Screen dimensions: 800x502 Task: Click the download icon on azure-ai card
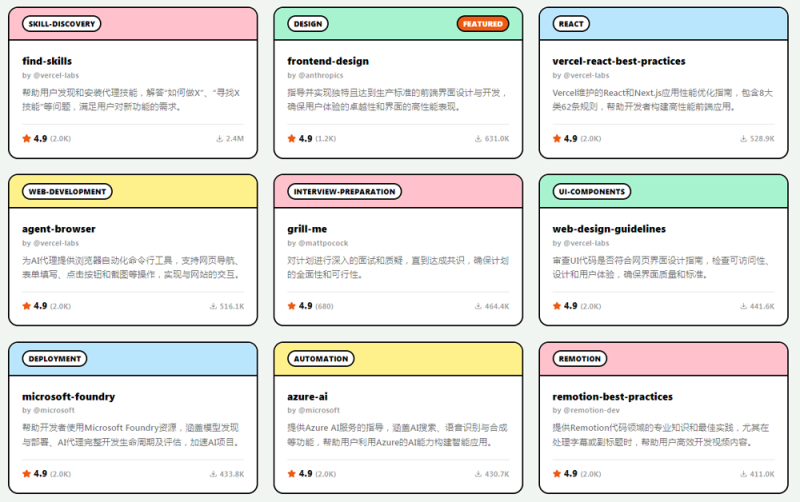(x=478, y=474)
